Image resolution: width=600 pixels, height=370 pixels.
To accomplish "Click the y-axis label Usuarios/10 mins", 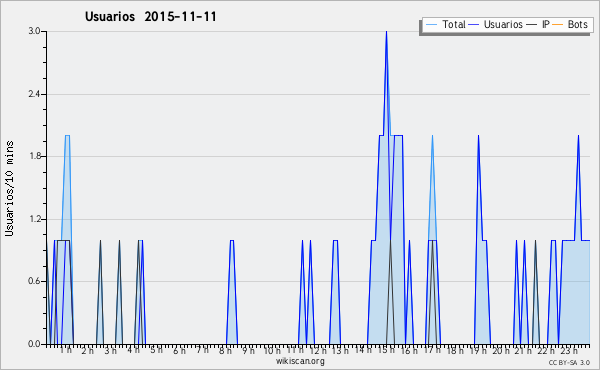I will 9,189.
